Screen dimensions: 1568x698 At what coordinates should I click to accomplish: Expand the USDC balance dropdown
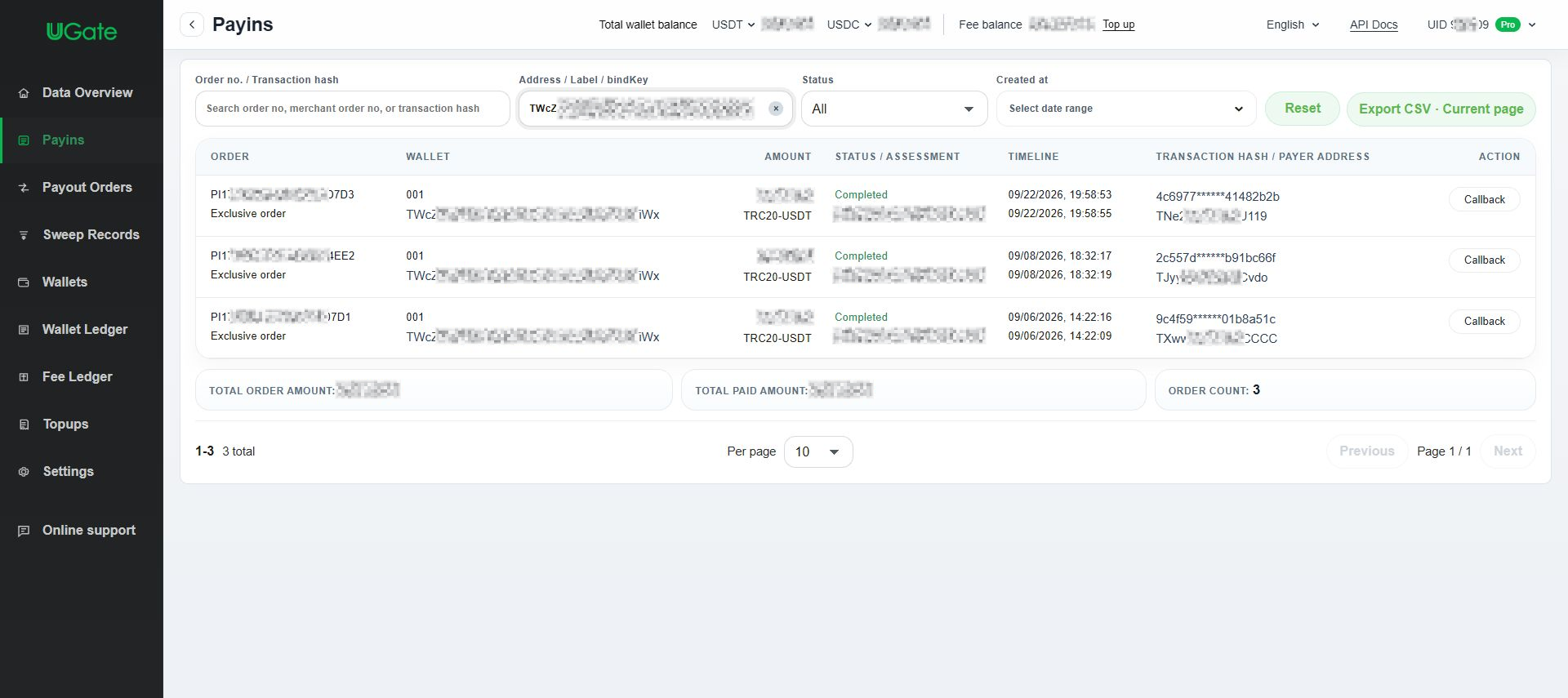[x=849, y=24]
